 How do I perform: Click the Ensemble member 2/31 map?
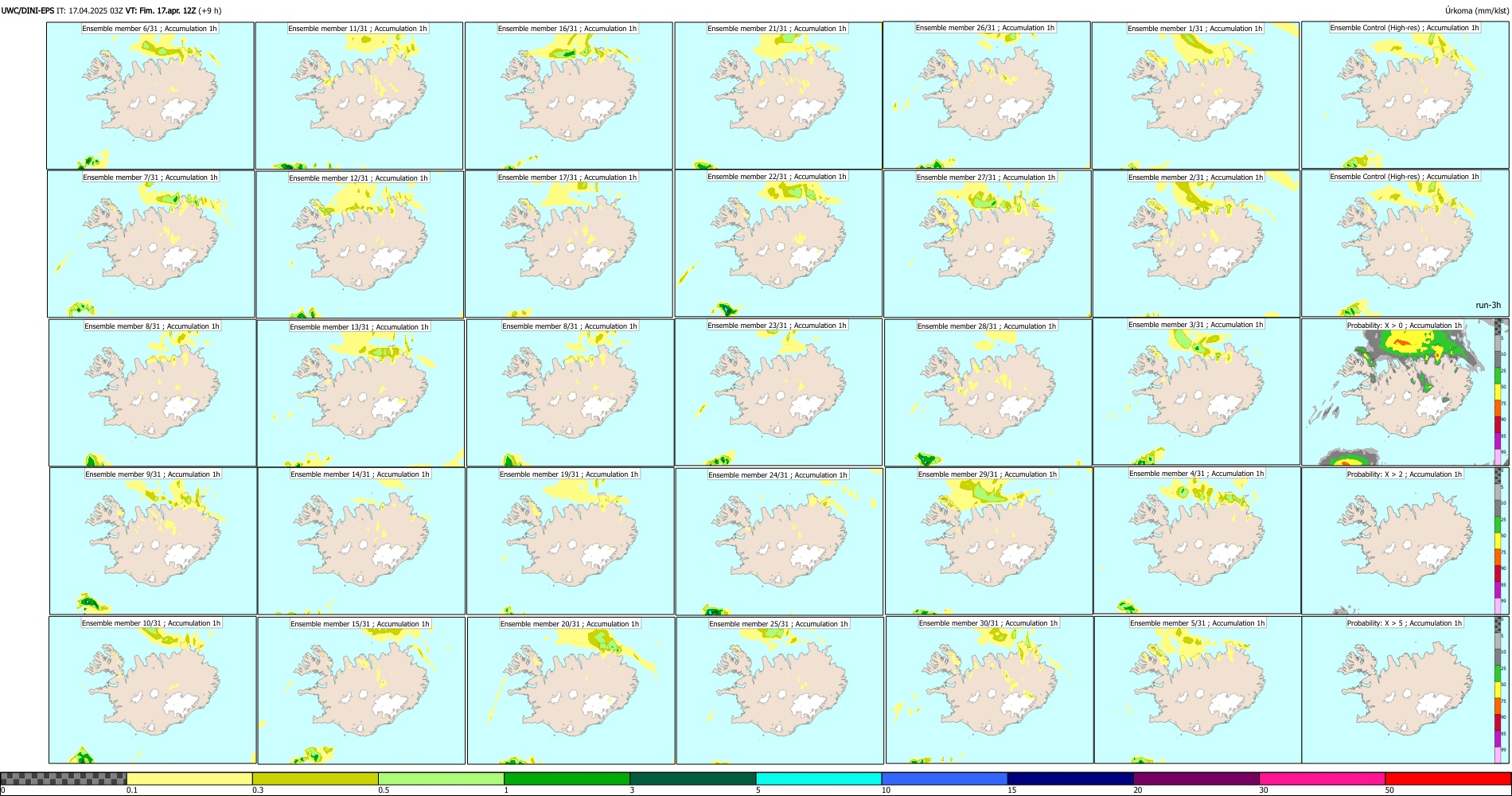click(x=1196, y=244)
